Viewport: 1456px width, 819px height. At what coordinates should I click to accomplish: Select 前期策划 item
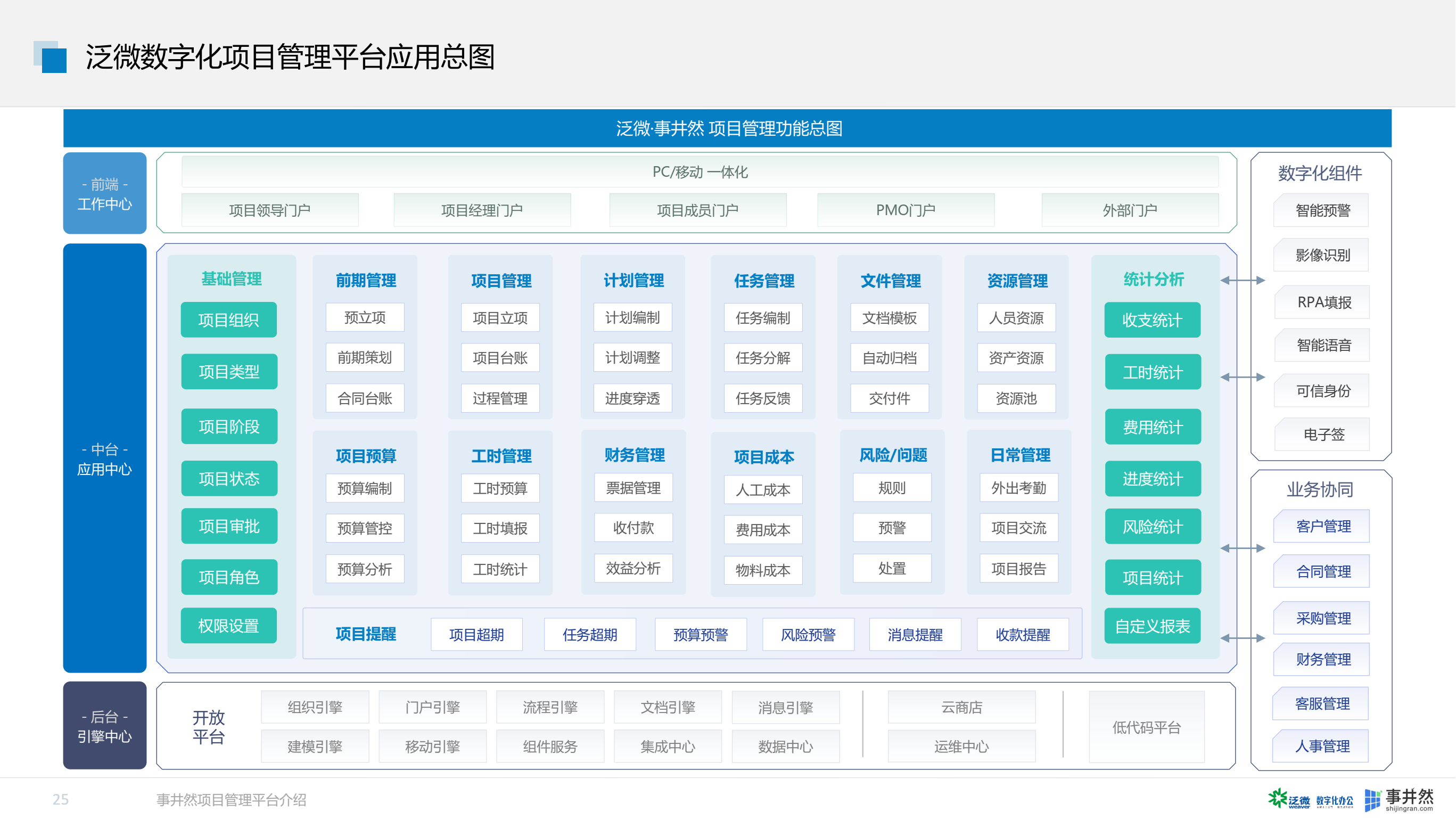pos(365,357)
